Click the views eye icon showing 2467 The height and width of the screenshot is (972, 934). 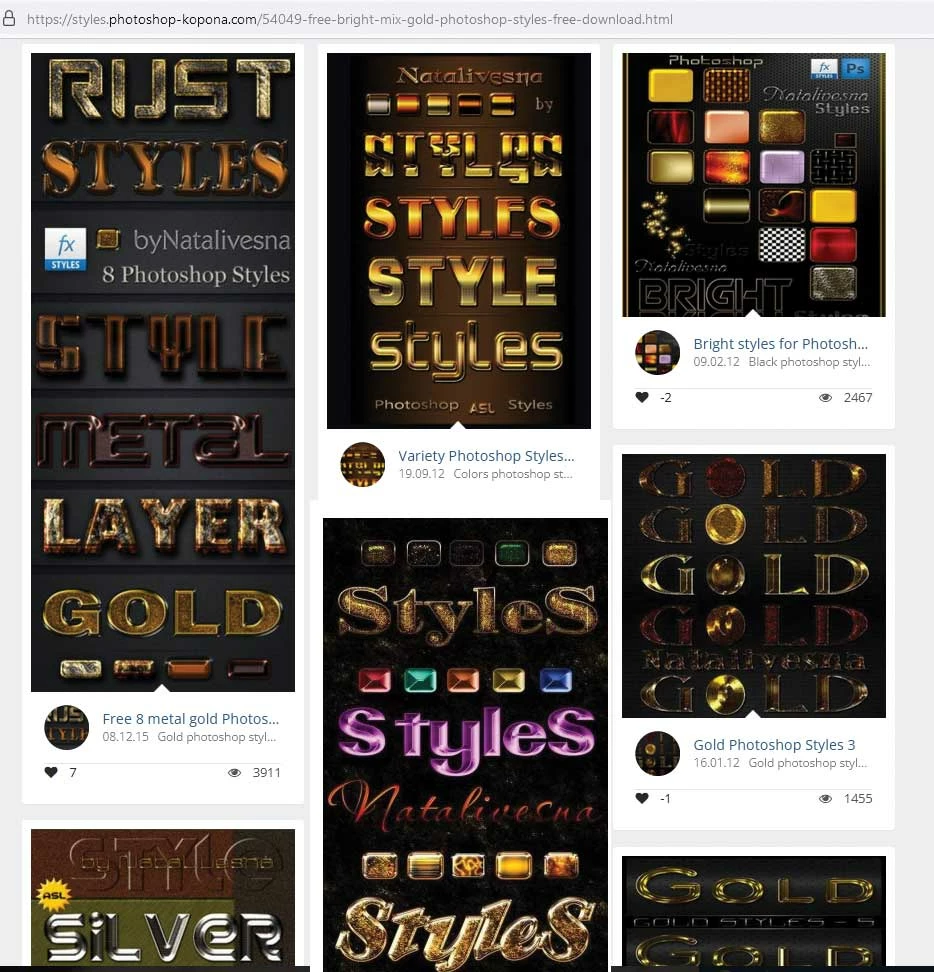click(826, 397)
